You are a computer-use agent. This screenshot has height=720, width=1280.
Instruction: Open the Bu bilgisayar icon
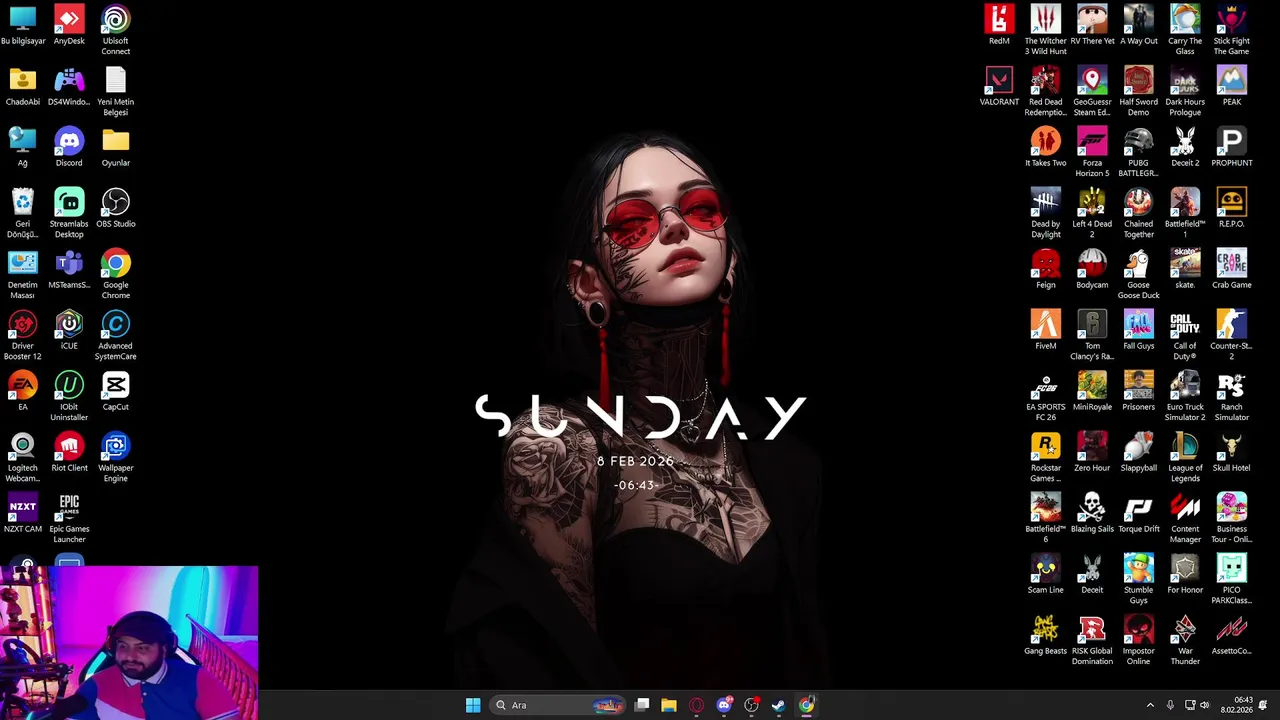[x=22, y=25]
